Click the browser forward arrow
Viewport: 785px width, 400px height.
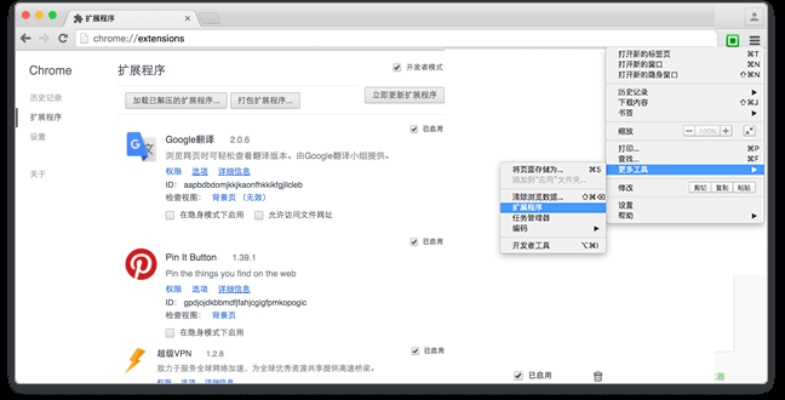tap(44, 39)
